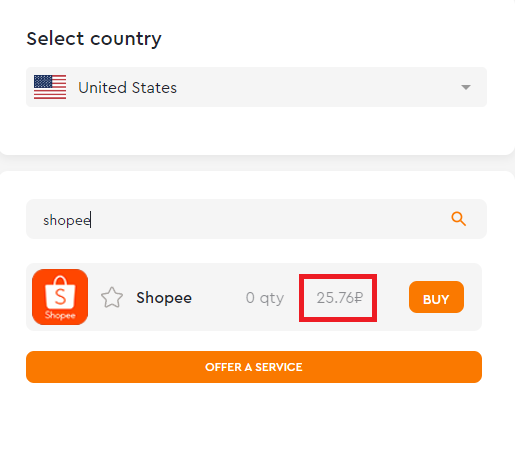Click the OFFER A SERVICE button
The width and height of the screenshot is (515, 454).
(254, 367)
